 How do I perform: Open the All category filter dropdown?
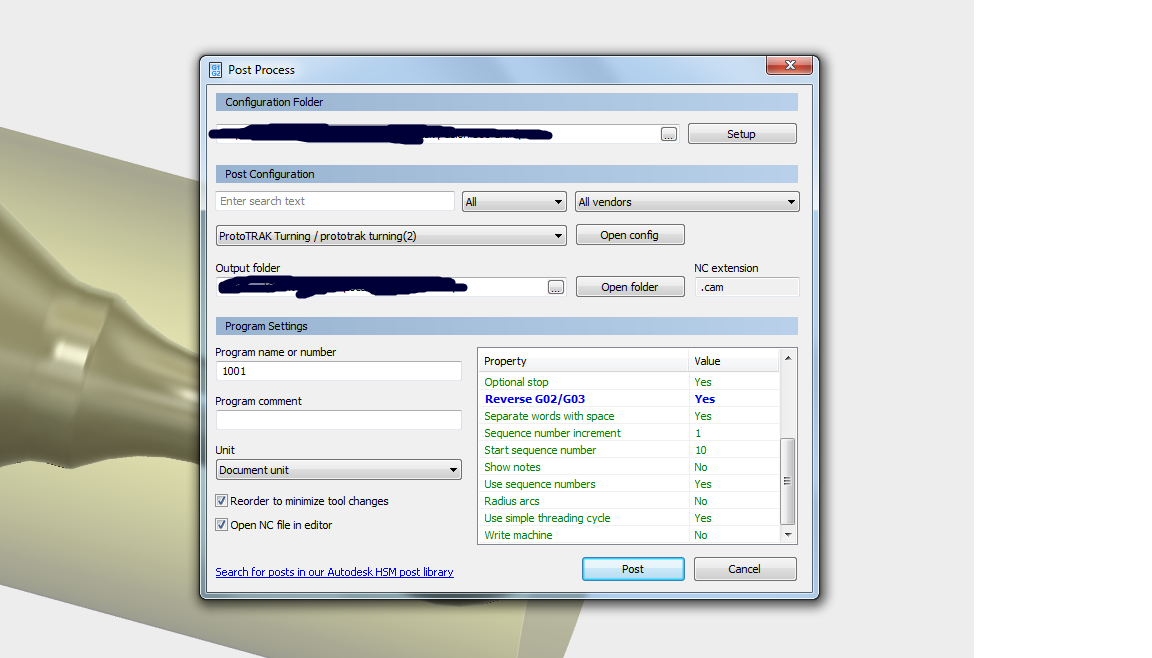[514, 202]
